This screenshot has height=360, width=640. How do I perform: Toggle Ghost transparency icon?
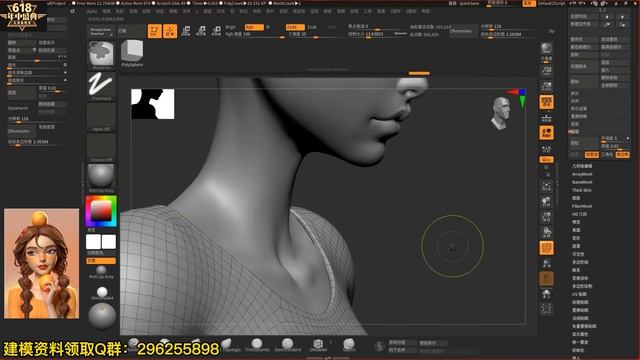click(546, 278)
